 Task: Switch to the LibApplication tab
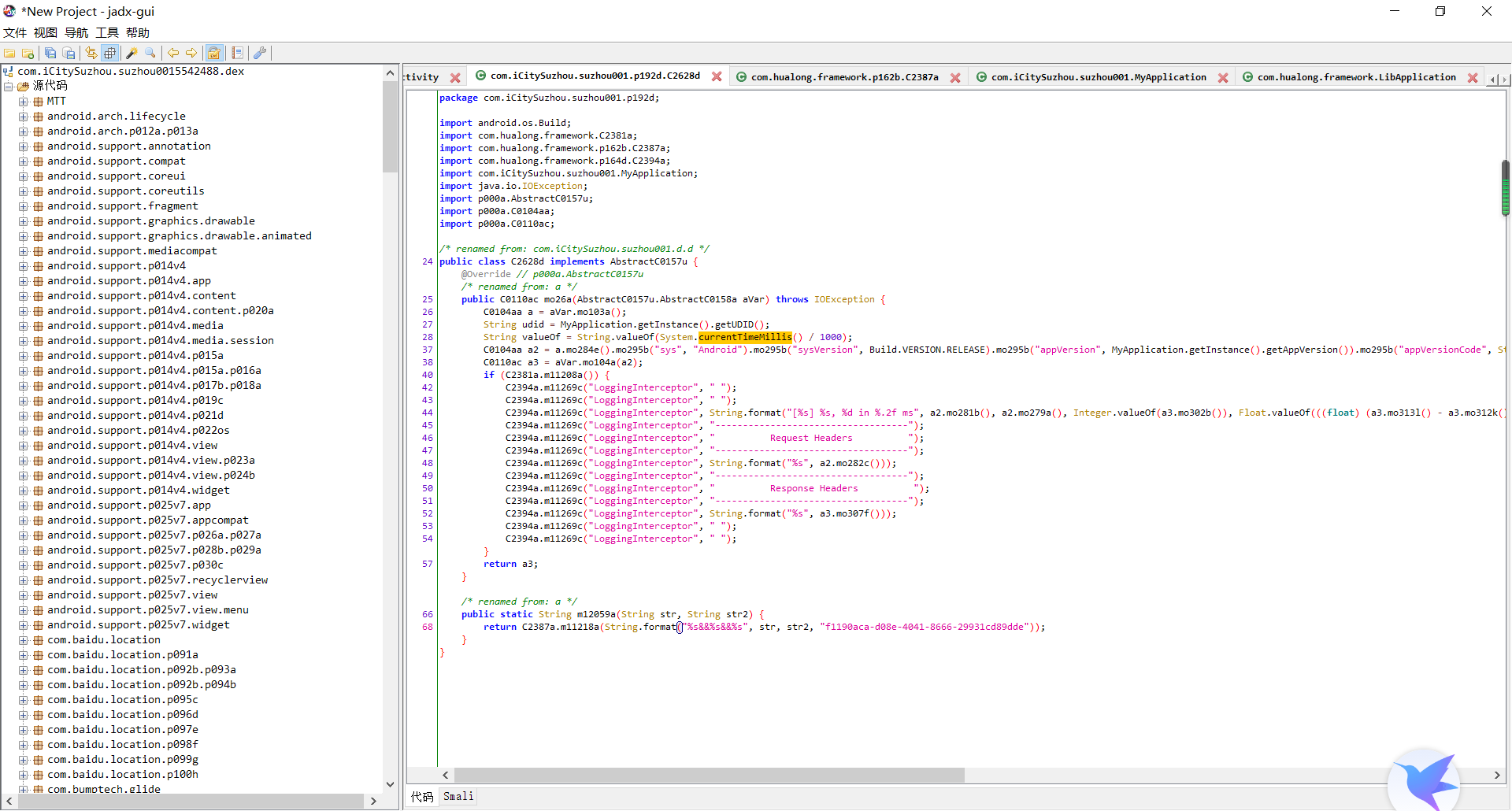(x=1356, y=77)
